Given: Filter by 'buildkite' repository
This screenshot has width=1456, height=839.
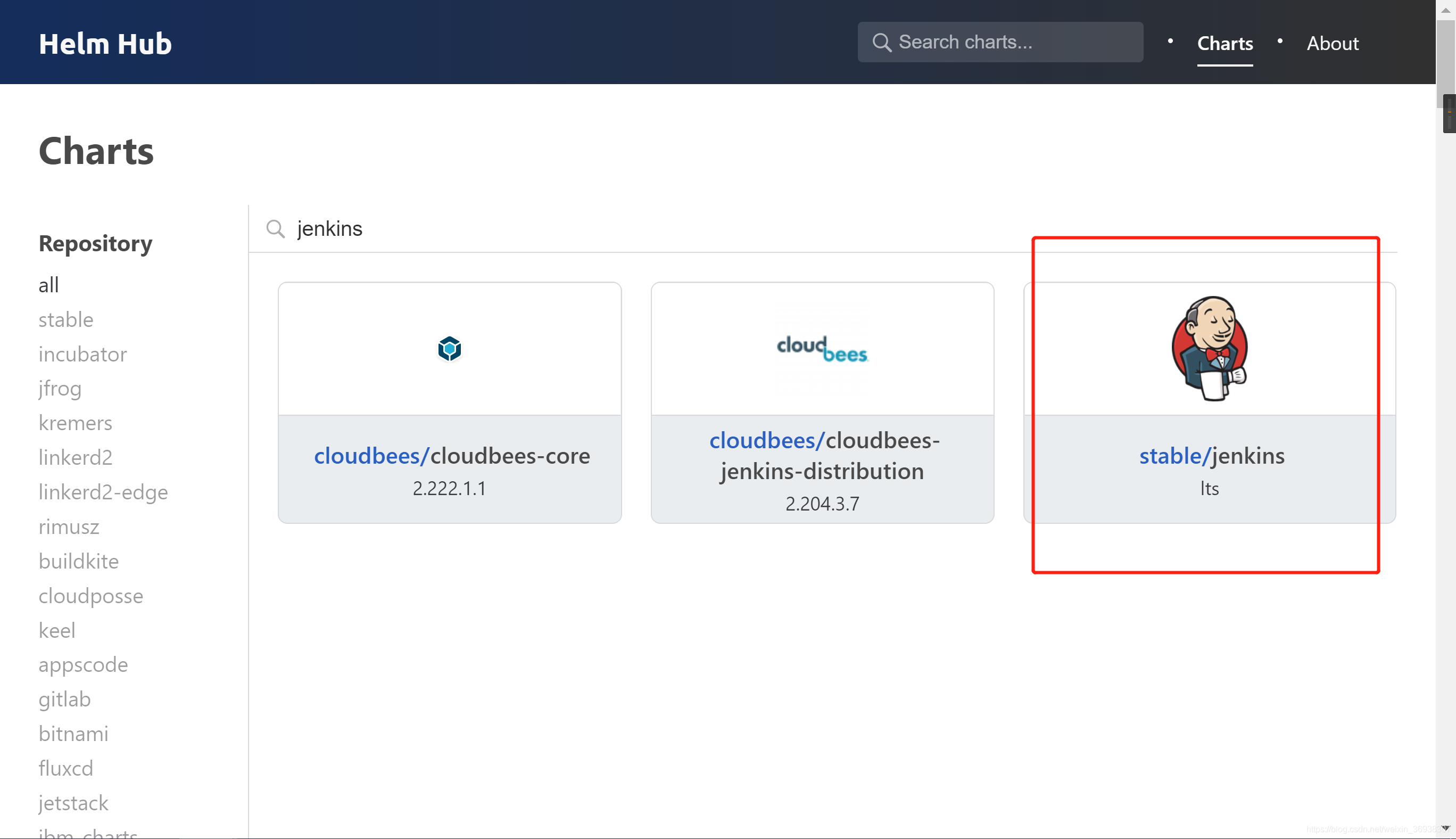Looking at the screenshot, I should (78, 561).
